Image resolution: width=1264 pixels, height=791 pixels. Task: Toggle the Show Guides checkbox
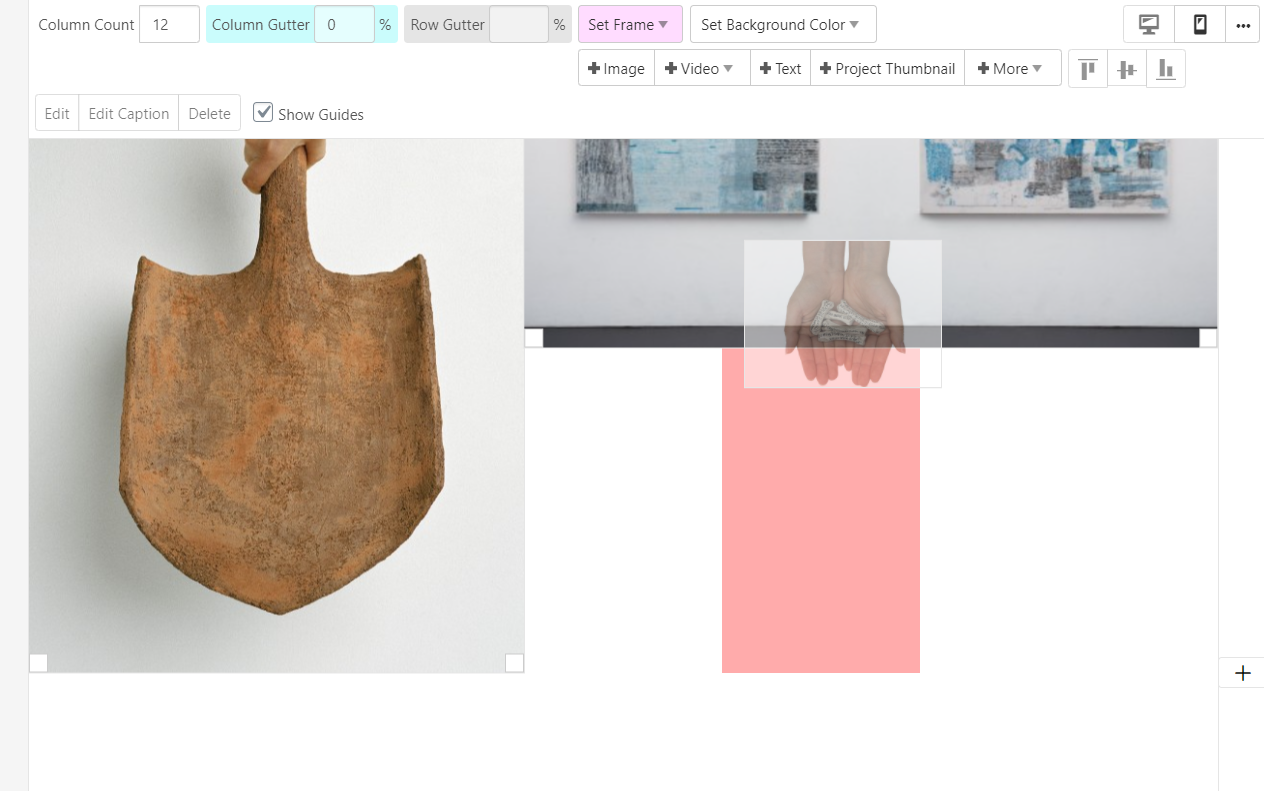tap(263, 112)
